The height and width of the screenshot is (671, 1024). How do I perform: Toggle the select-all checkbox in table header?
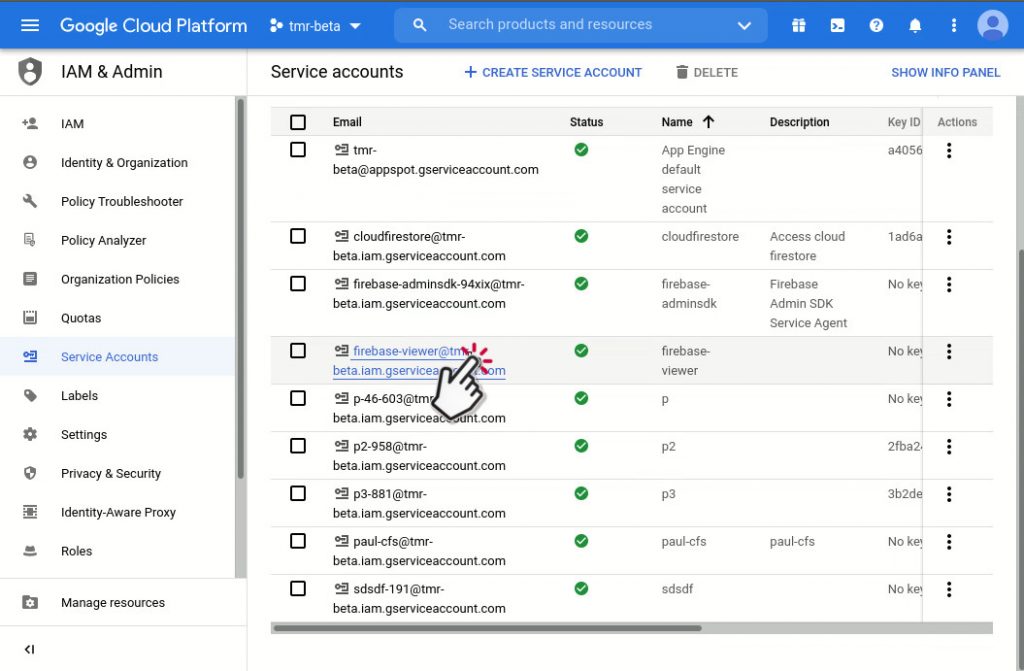point(298,122)
